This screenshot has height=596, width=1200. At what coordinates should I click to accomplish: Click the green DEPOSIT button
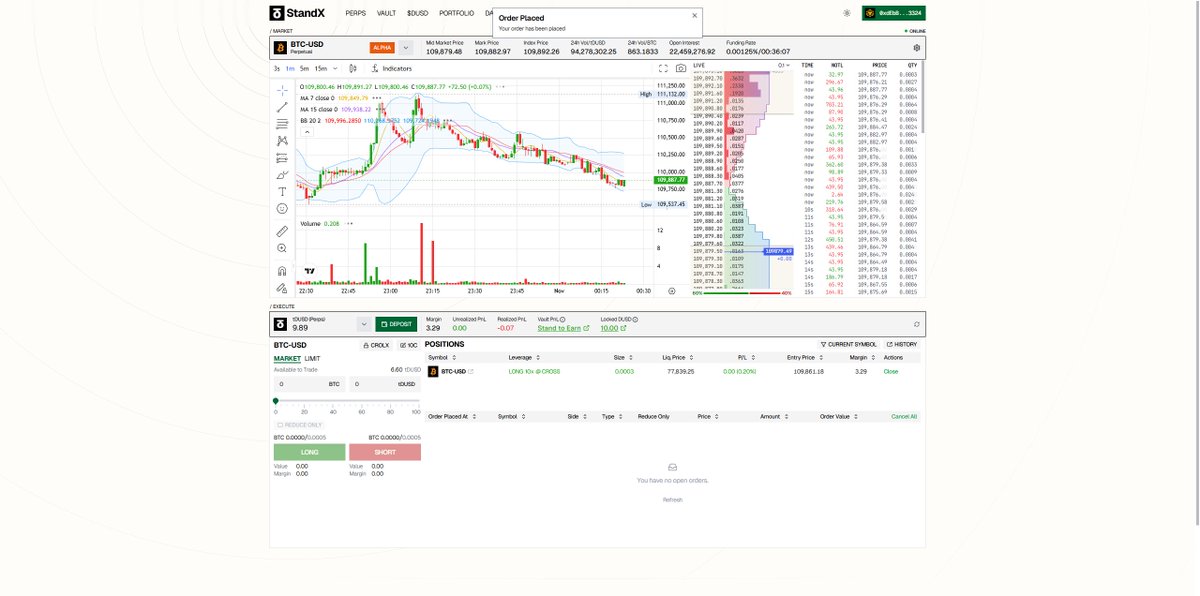click(x=396, y=324)
